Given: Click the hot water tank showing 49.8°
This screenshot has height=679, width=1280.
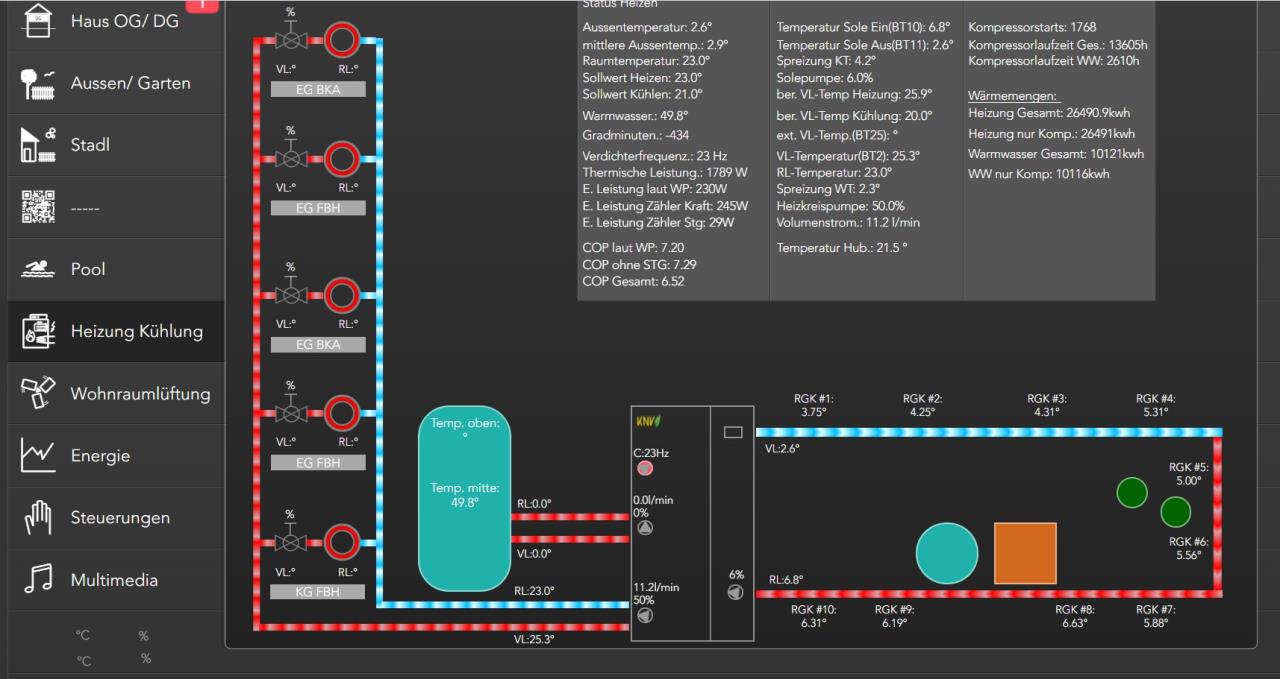Looking at the screenshot, I should click(464, 497).
